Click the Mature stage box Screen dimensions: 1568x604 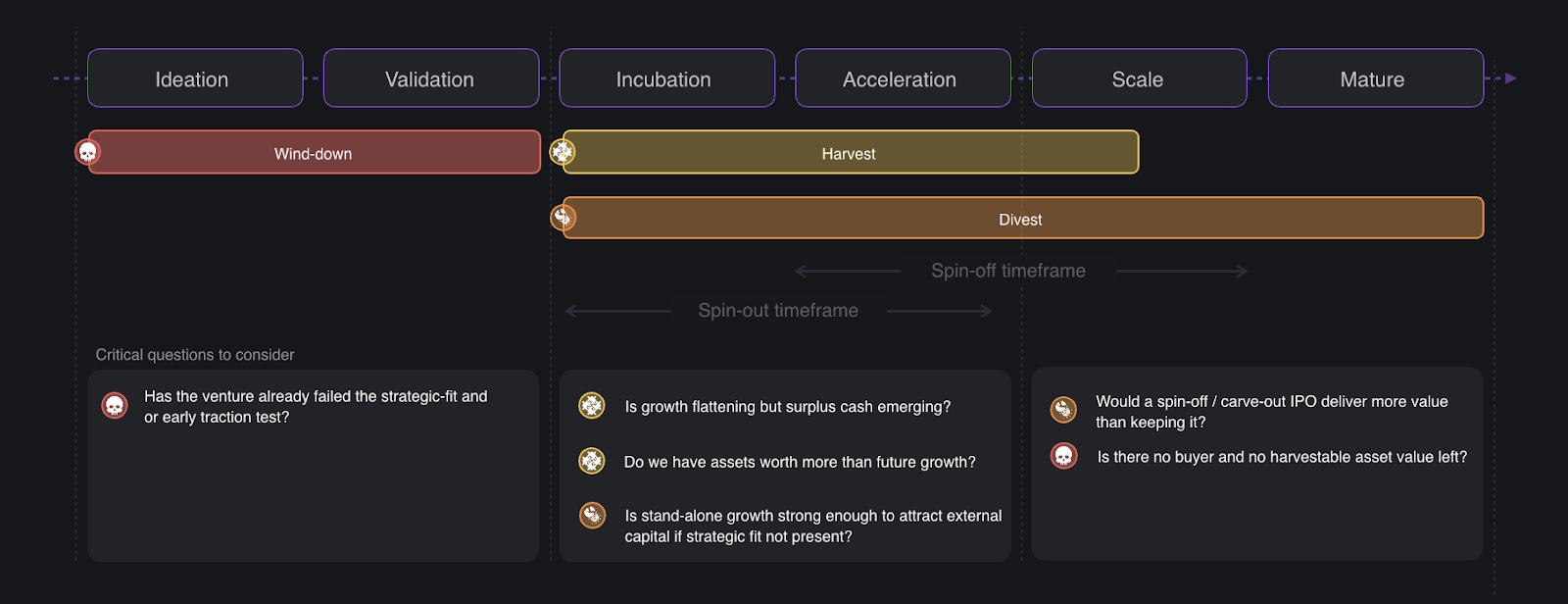tap(1375, 78)
